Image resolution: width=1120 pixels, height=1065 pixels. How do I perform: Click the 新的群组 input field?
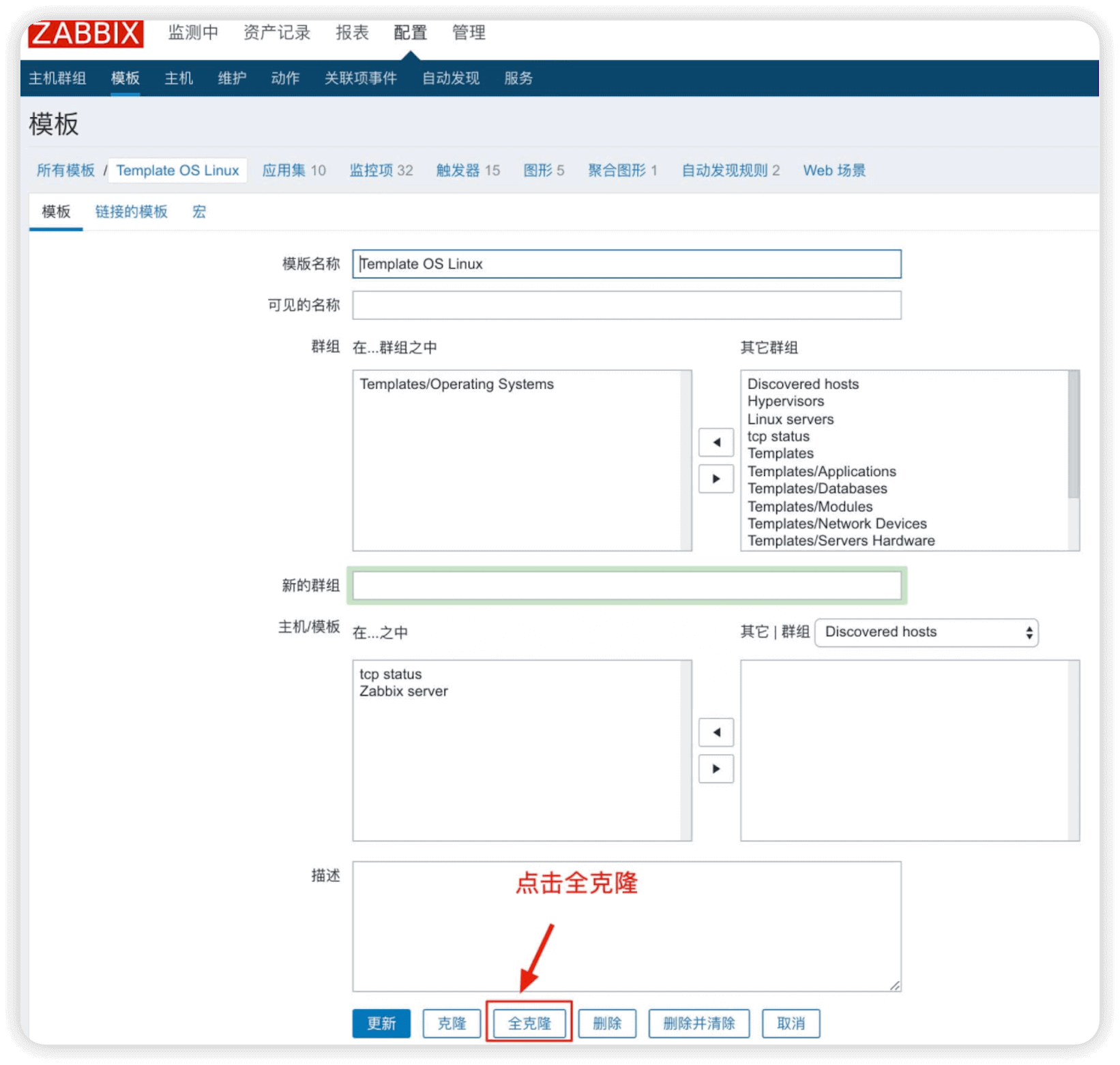coord(627,586)
